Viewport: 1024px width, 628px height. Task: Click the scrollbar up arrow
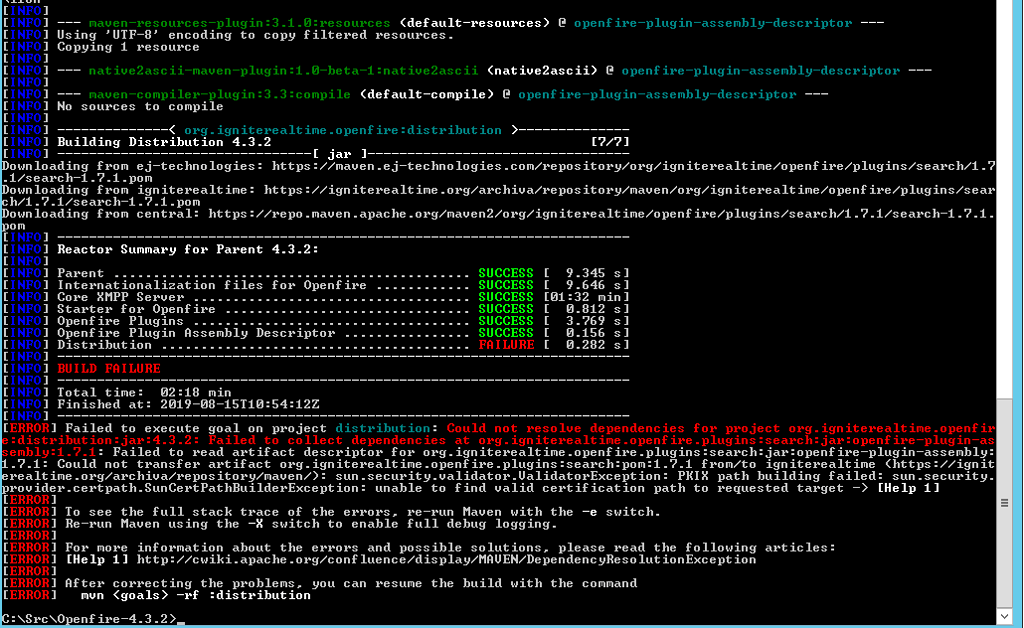(1003, 9)
